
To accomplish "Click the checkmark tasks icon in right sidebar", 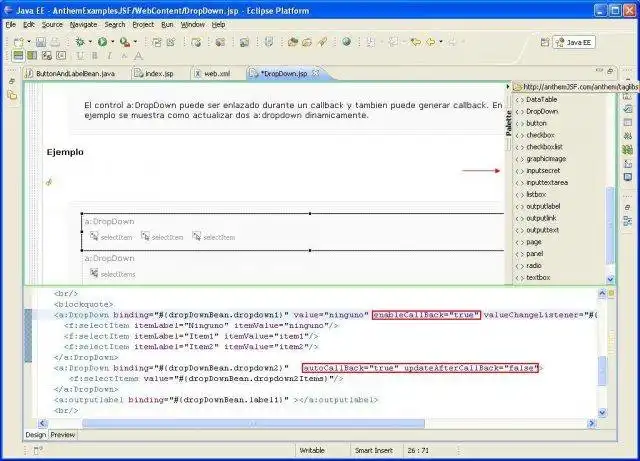I will click(x=628, y=108).
